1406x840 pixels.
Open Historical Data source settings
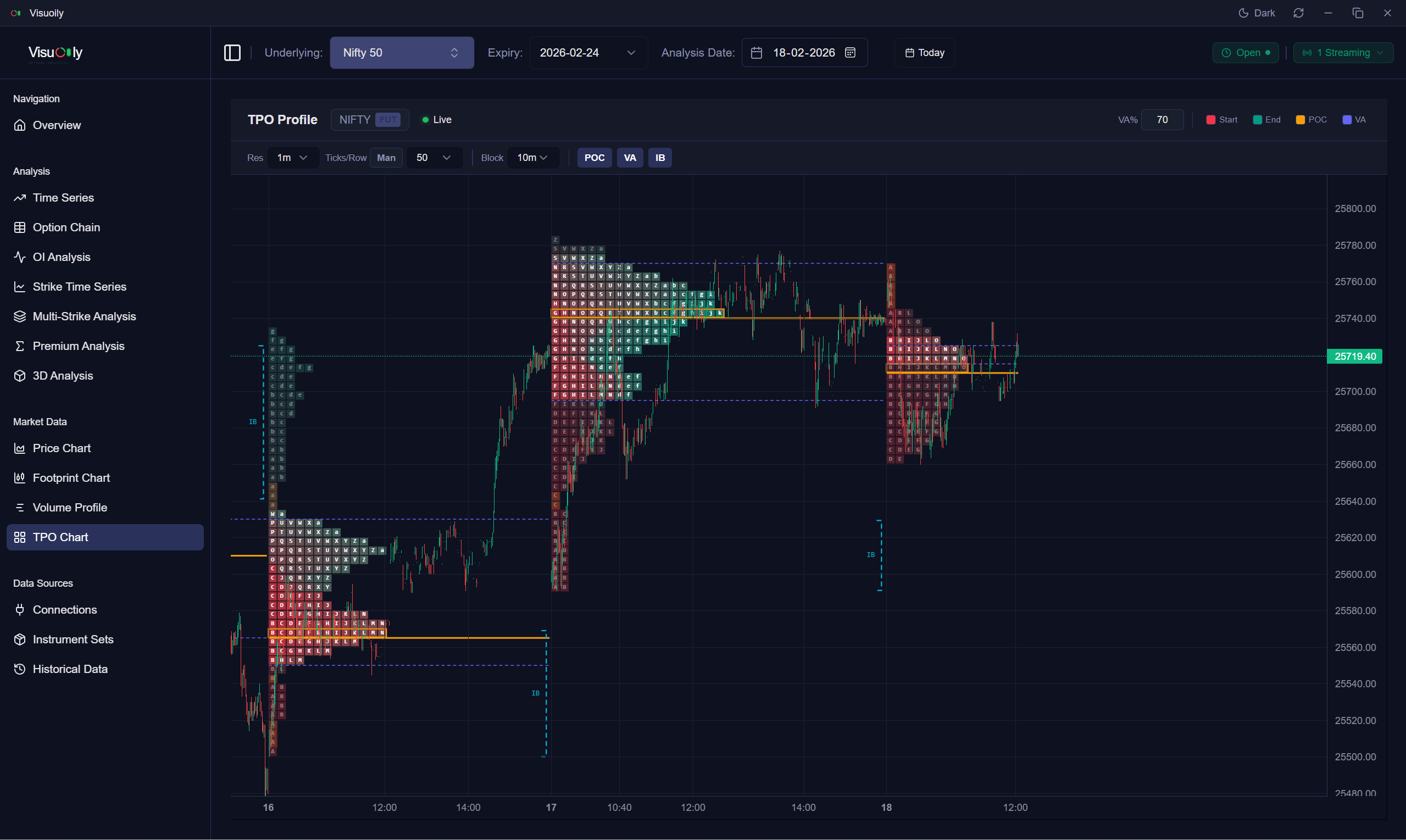[x=70, y=669]
